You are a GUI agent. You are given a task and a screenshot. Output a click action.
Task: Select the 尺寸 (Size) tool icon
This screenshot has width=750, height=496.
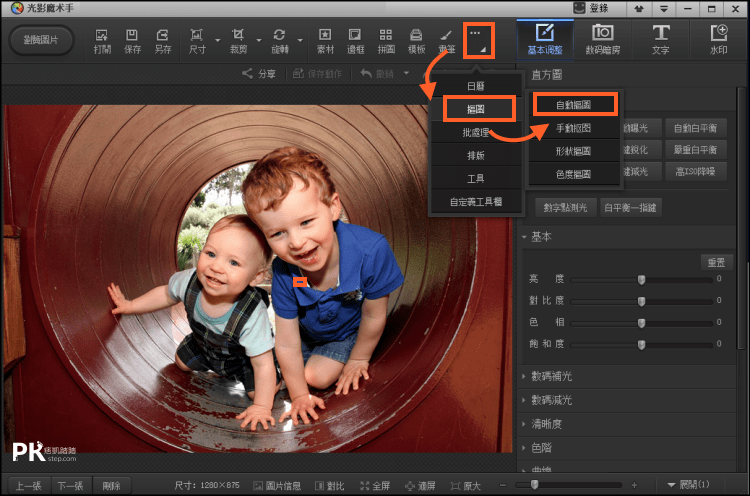(197, 35)
